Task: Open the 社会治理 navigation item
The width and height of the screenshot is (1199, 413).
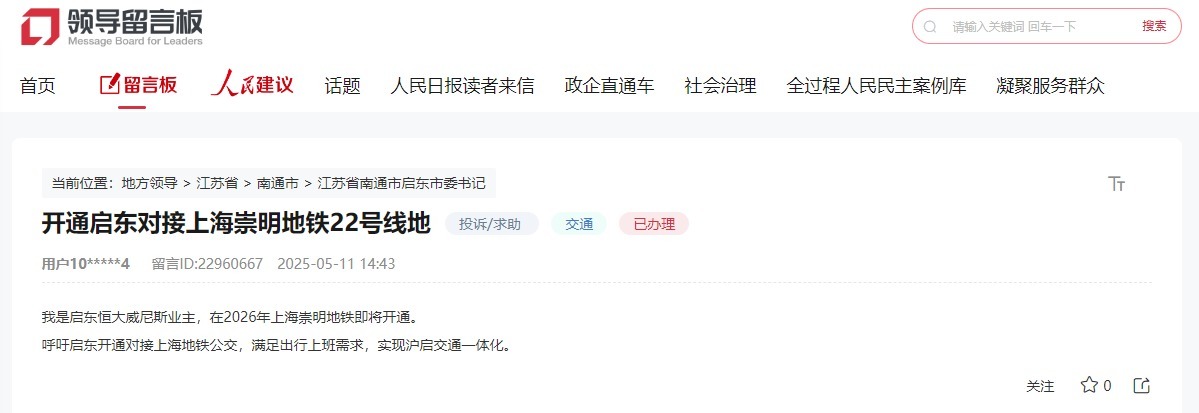Action: click(720, 86)
